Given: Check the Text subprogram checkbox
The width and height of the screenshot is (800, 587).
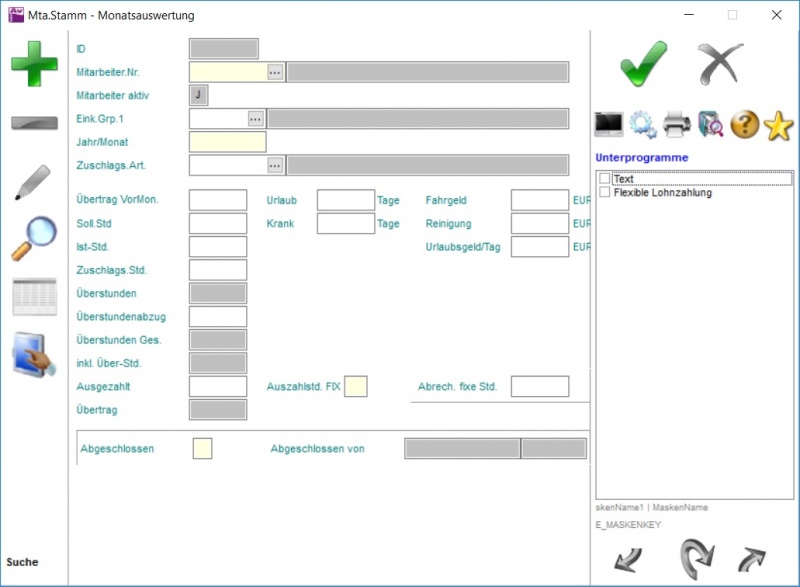Looking at the screenshot, I should click(604, 179).
